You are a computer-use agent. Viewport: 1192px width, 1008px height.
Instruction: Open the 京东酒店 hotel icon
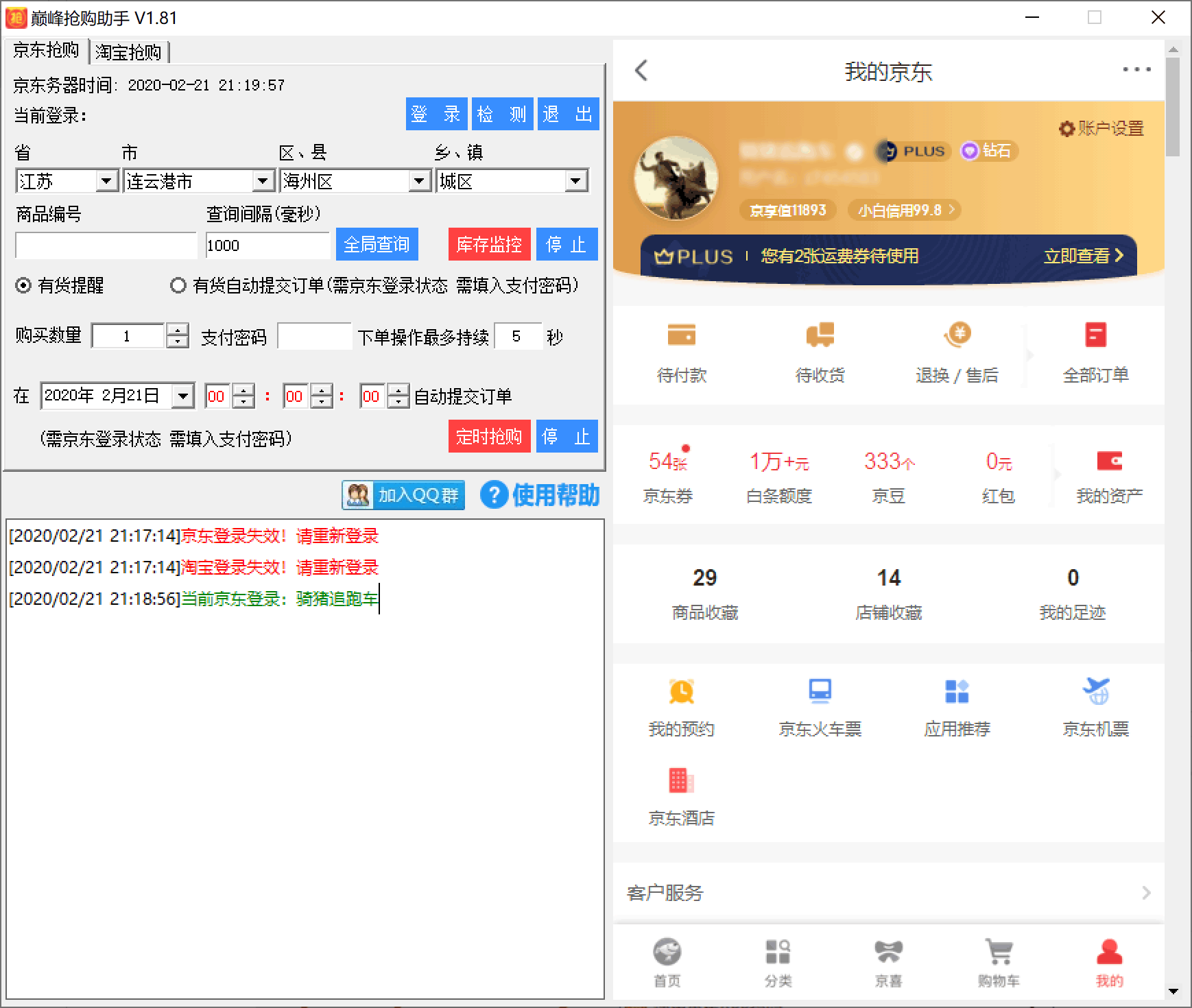point(681,780)
